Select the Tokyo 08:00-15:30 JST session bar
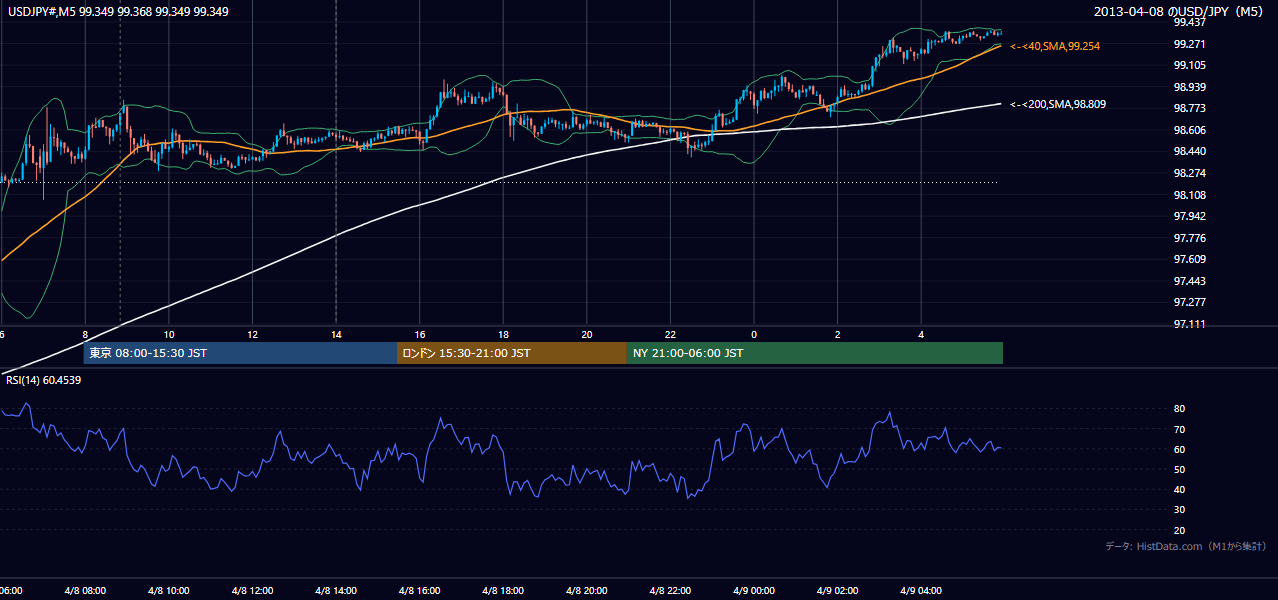1278x600 pixels. click(240, 353)
